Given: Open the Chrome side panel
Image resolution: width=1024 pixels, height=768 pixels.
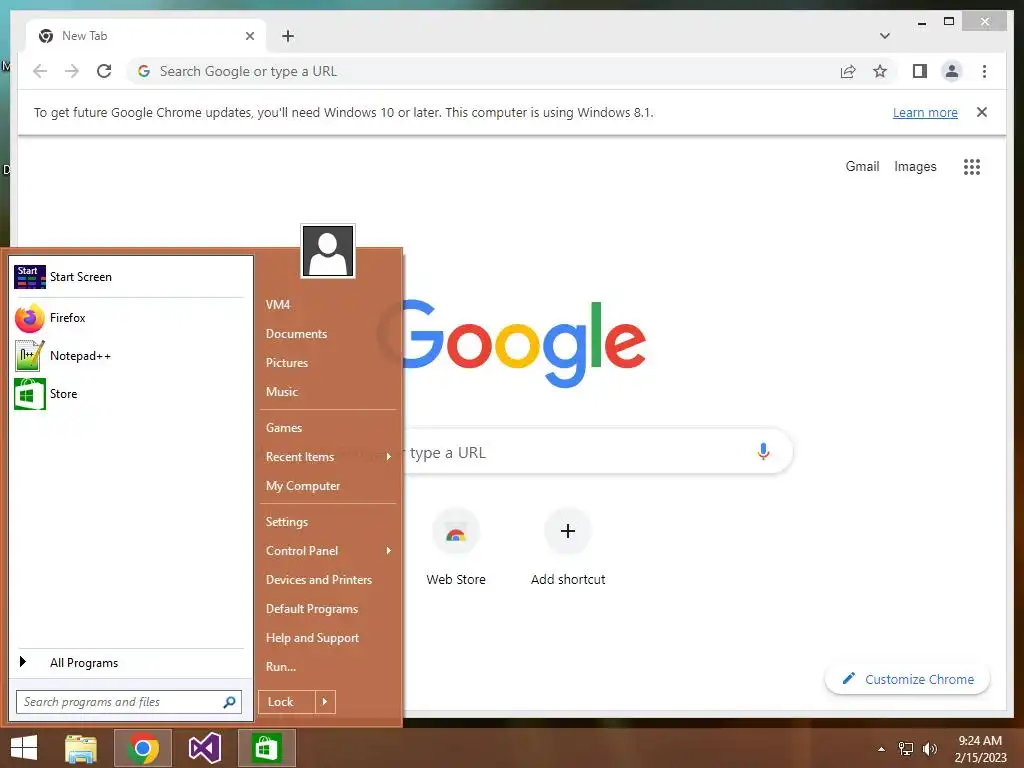Looking at the screenshot, I should (920, 71).
